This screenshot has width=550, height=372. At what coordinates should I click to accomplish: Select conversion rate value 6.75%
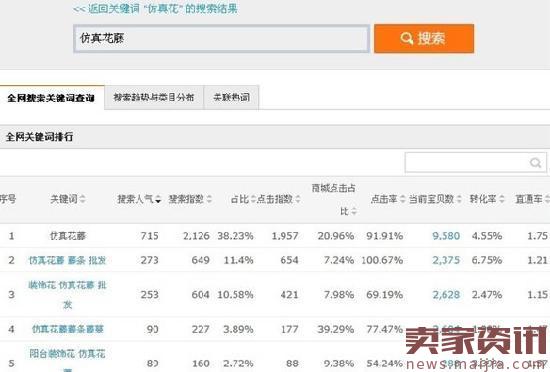click(x=487, y=260)
